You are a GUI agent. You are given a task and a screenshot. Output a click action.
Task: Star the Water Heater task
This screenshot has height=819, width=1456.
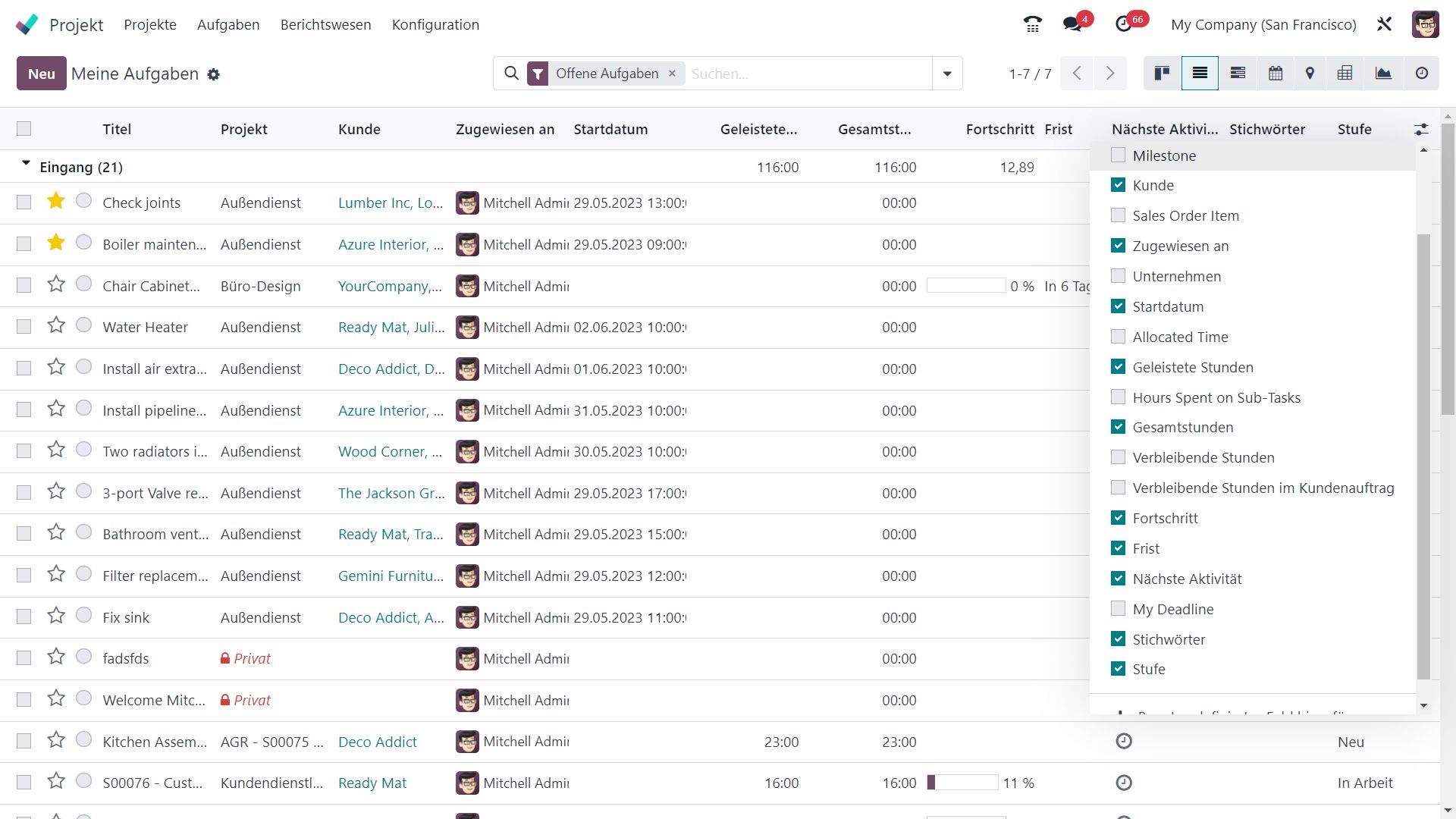[x=56, y=326]
